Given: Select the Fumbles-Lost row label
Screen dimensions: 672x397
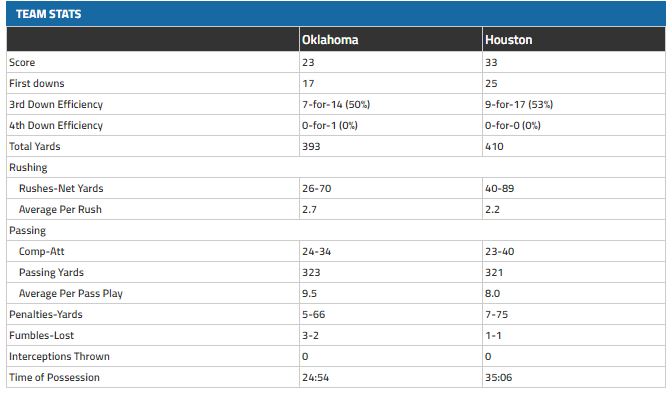Looking at the screenshot, I should coord(42,336).
